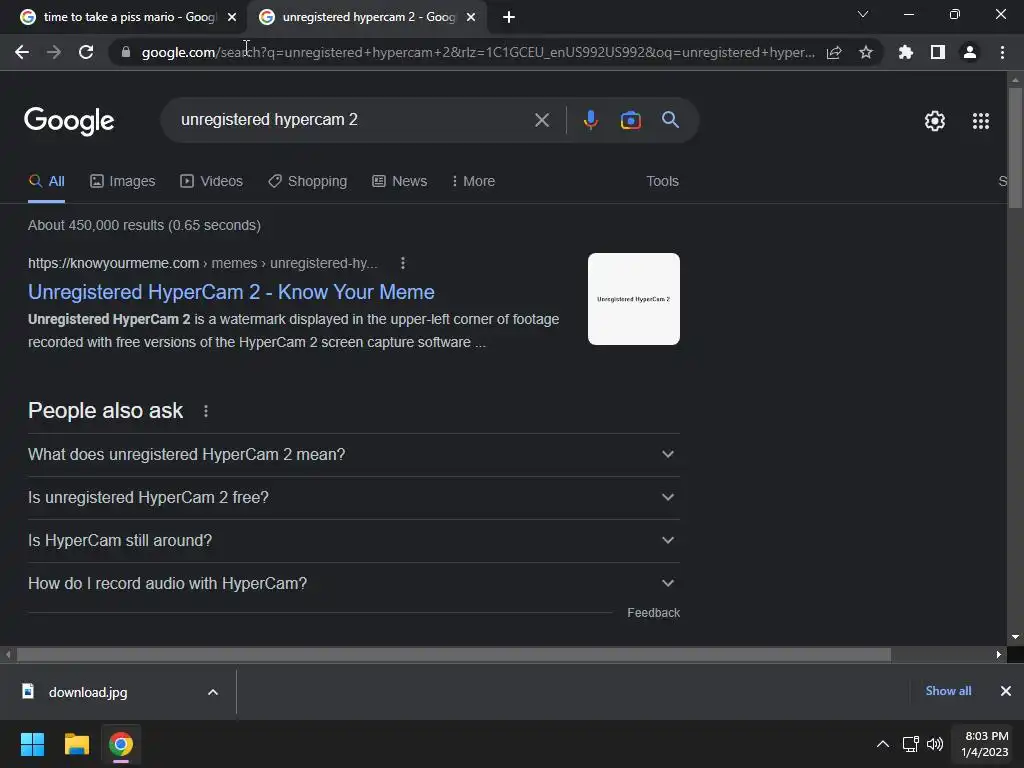Click the Chrome icon in the taskbar
The image size is (1024, 768).
click(x=121, y=744)
